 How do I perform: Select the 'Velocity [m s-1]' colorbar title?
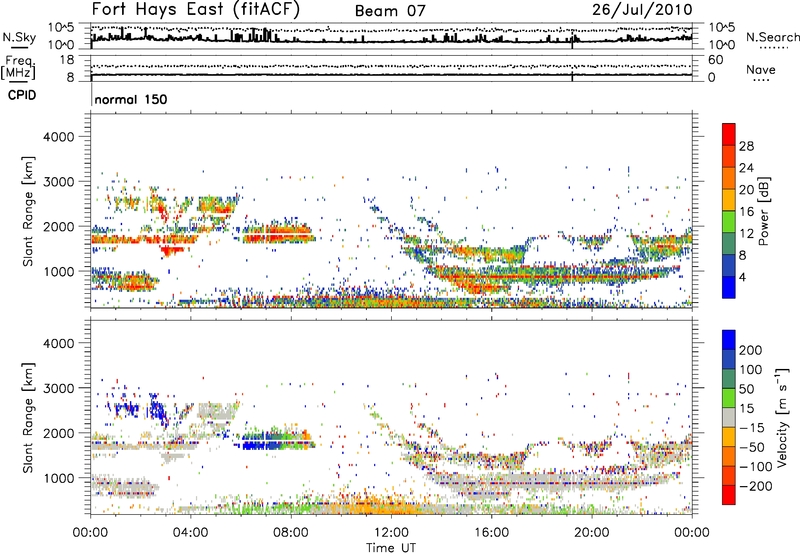click(783, 417)
